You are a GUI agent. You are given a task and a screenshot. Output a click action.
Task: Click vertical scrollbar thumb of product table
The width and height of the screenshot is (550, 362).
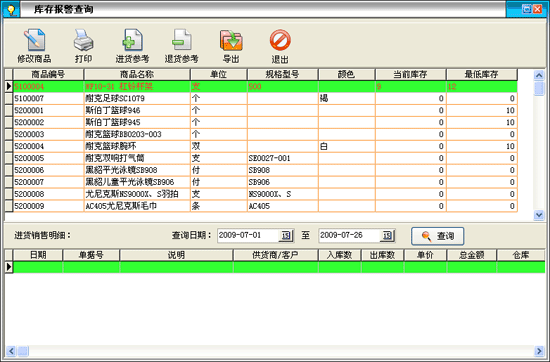point(539,88)
